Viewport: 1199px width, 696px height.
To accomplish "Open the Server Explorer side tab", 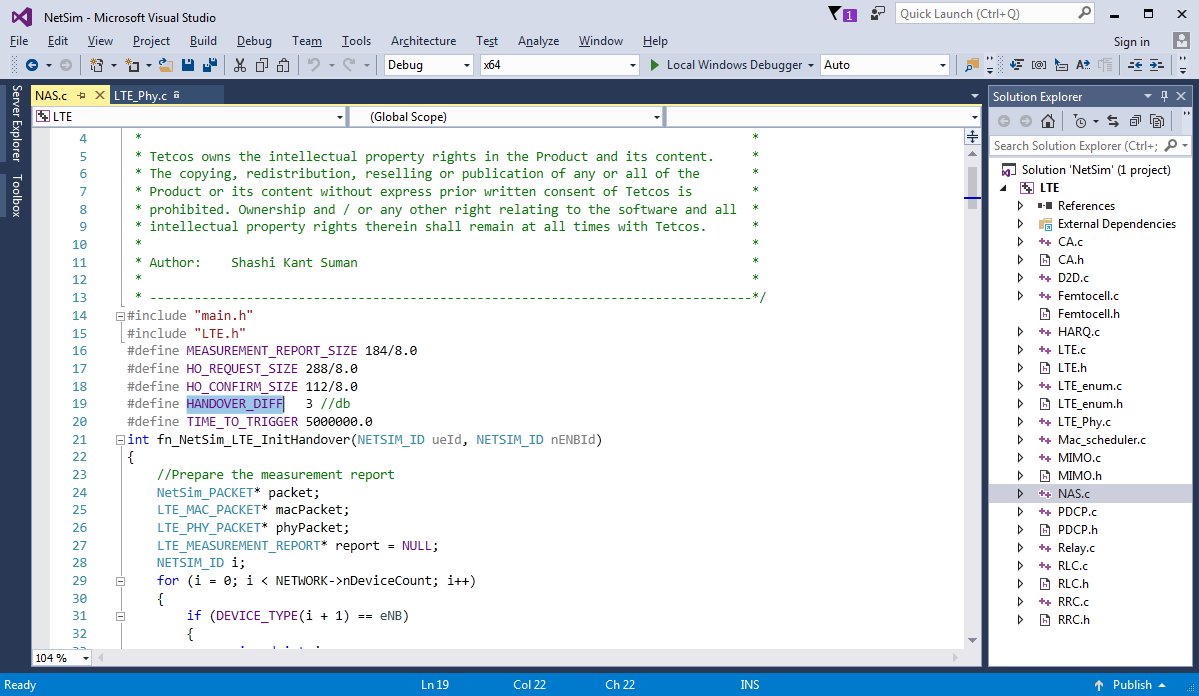I will 16,123.
